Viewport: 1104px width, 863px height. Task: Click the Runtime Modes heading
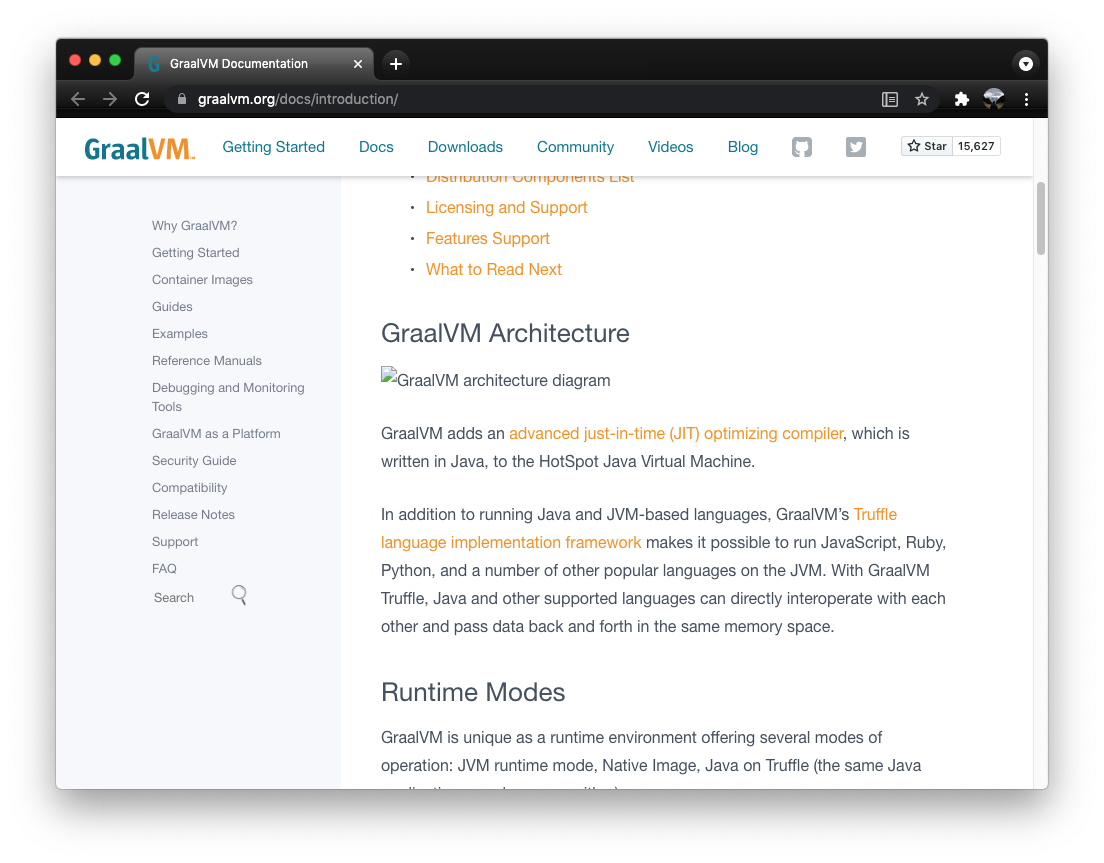pos(472,693)
